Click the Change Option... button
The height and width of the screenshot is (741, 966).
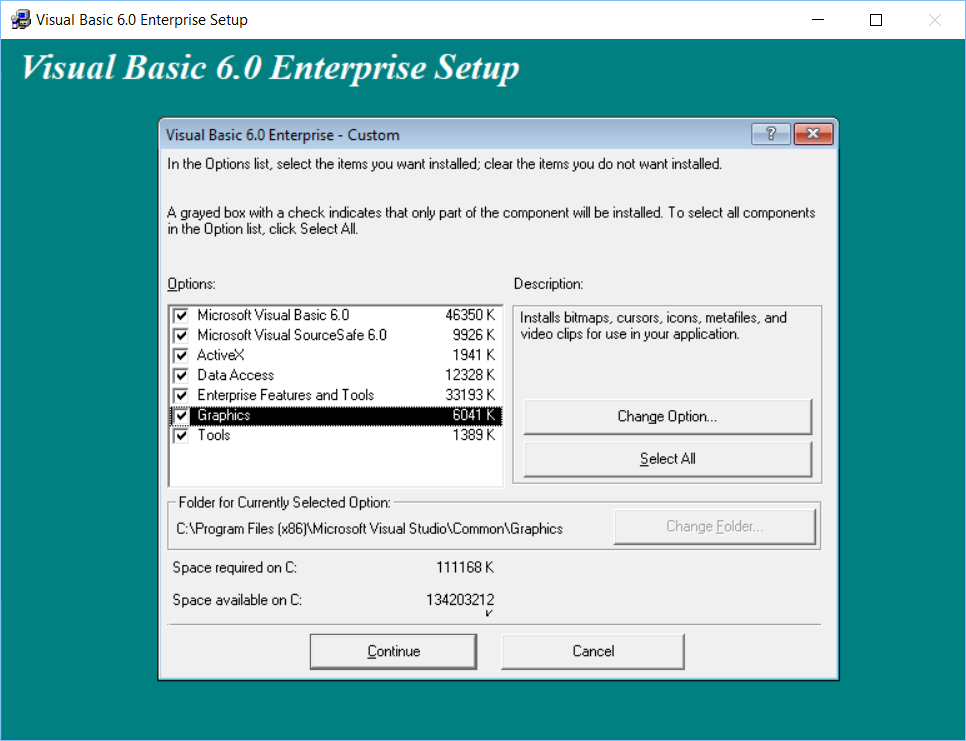click(x=667, y=416)
